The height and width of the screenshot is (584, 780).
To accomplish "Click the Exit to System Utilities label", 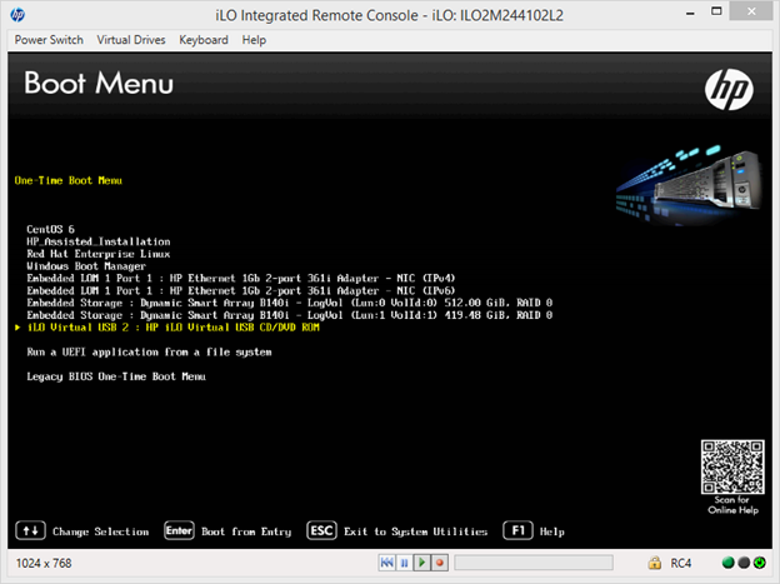I will [415, 532].
